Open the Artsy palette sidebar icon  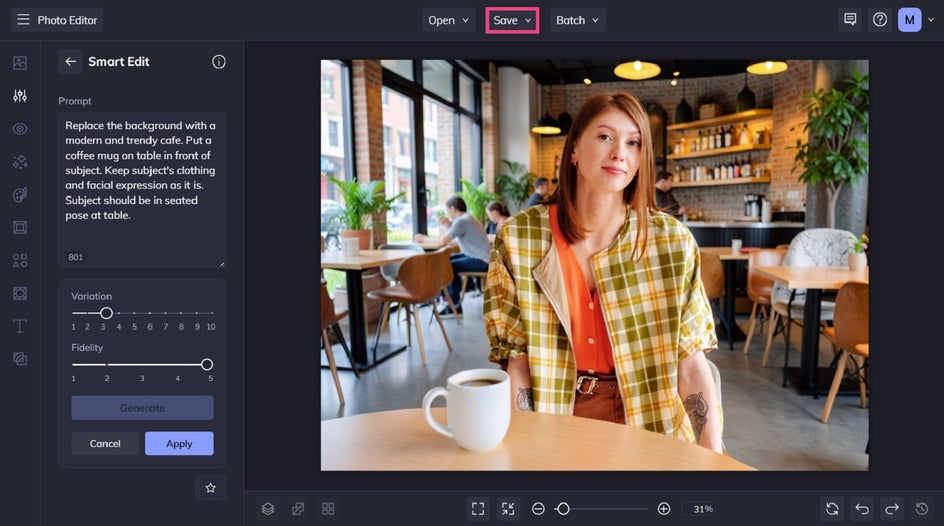pyautogui.click(x=20, y=194)
